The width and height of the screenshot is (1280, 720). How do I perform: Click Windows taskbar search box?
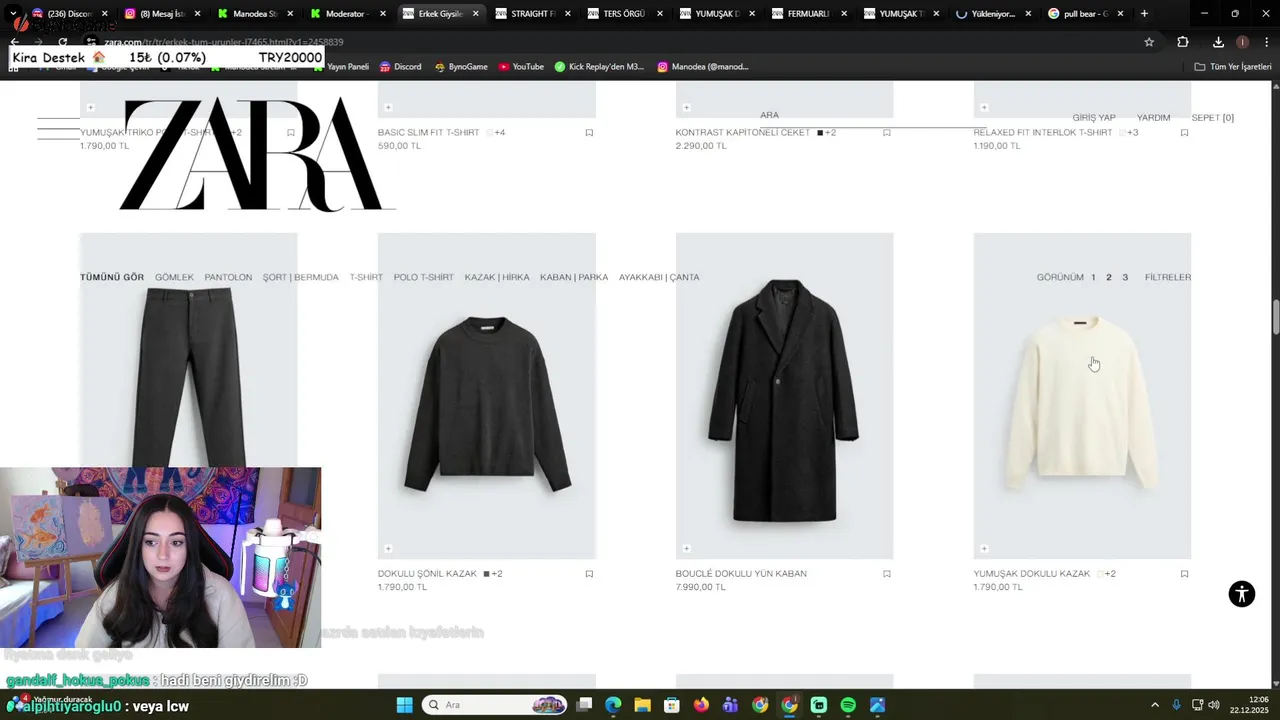click(495, 705)
